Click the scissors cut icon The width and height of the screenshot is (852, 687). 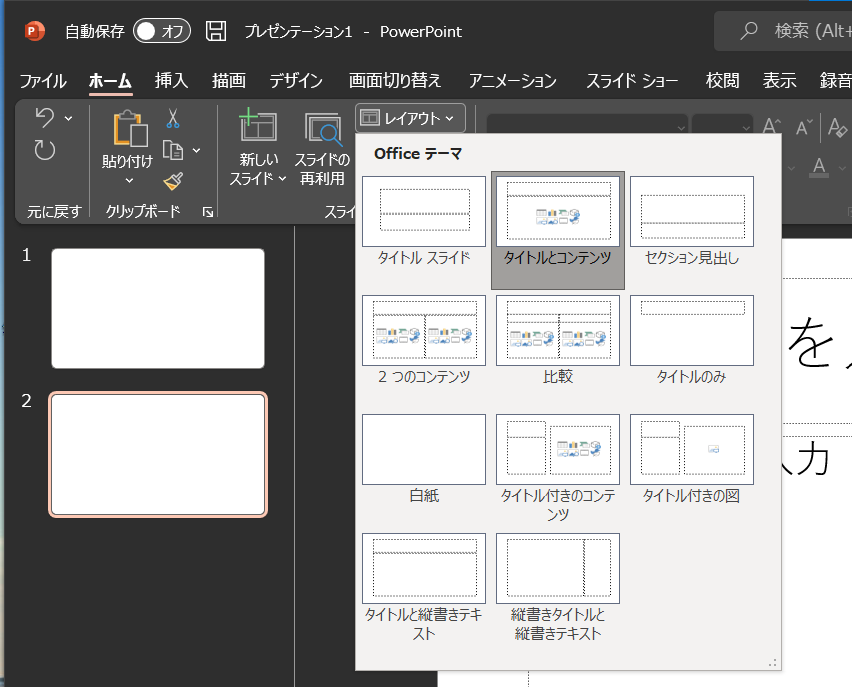click(x=173, y=118)
